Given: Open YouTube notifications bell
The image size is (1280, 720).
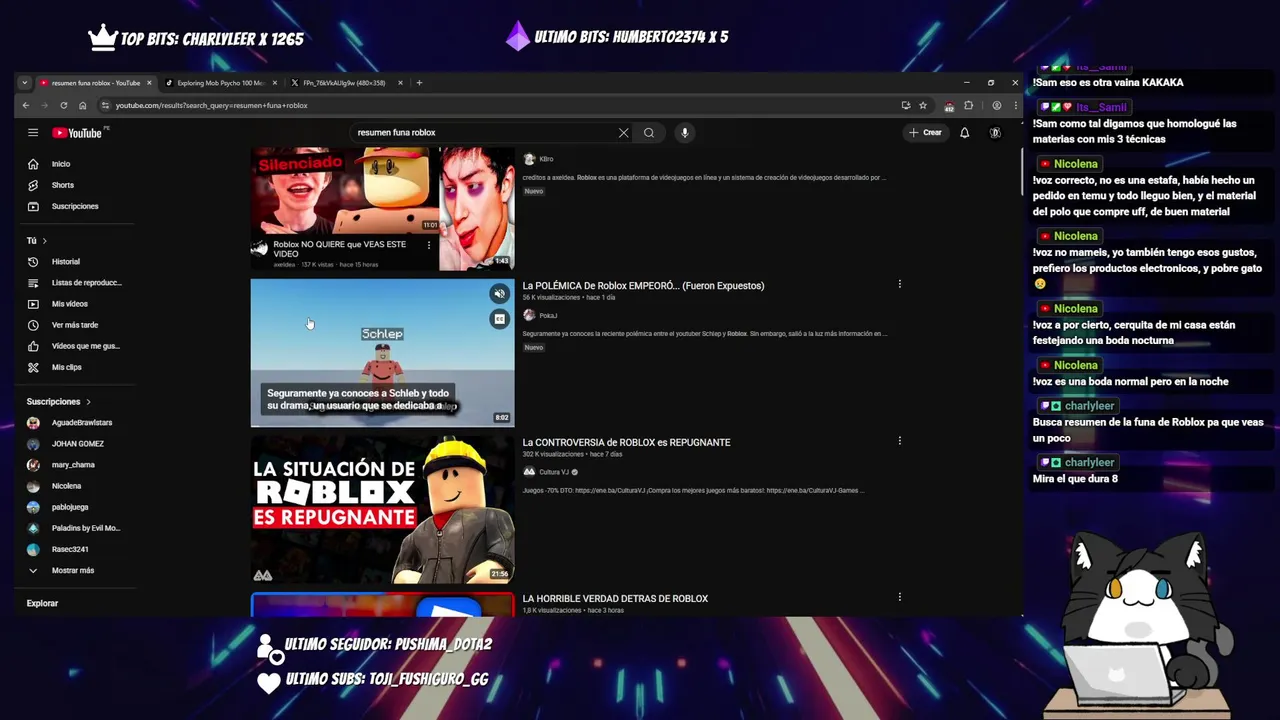Looking at the screenshot, I should coord(964,132).
